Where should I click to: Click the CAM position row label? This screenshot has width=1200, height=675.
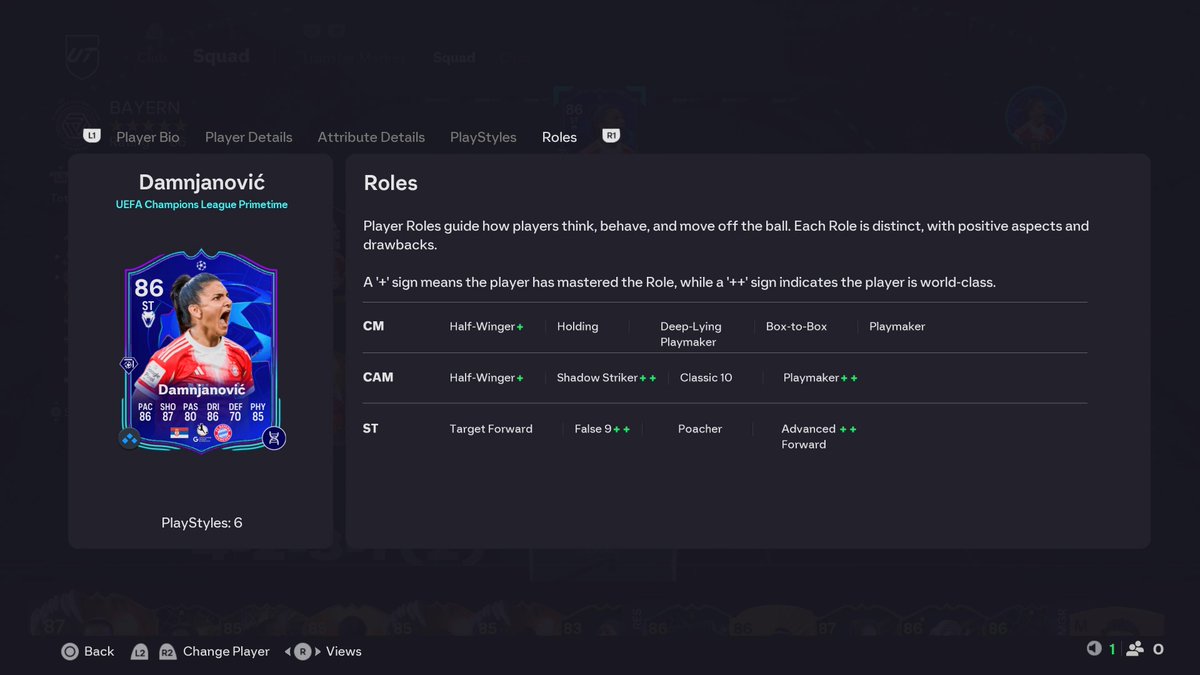click(x=378, y=377)
